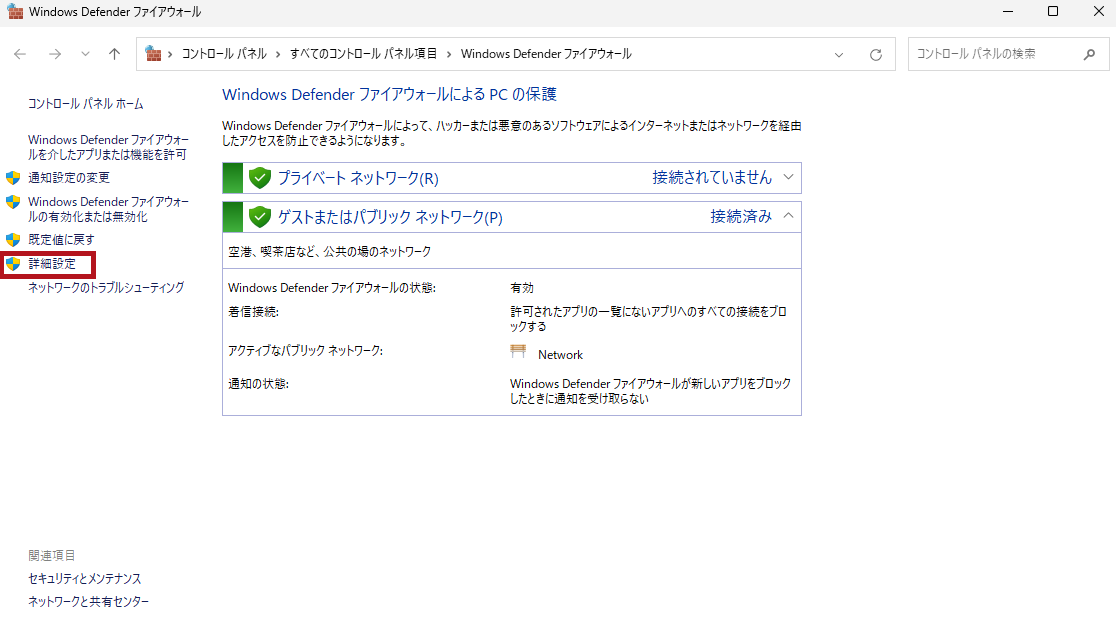The width and height of the screenshot is (1116, 624).
Task: Open コントロール パネル ホーム link
Action: point(85,104)
